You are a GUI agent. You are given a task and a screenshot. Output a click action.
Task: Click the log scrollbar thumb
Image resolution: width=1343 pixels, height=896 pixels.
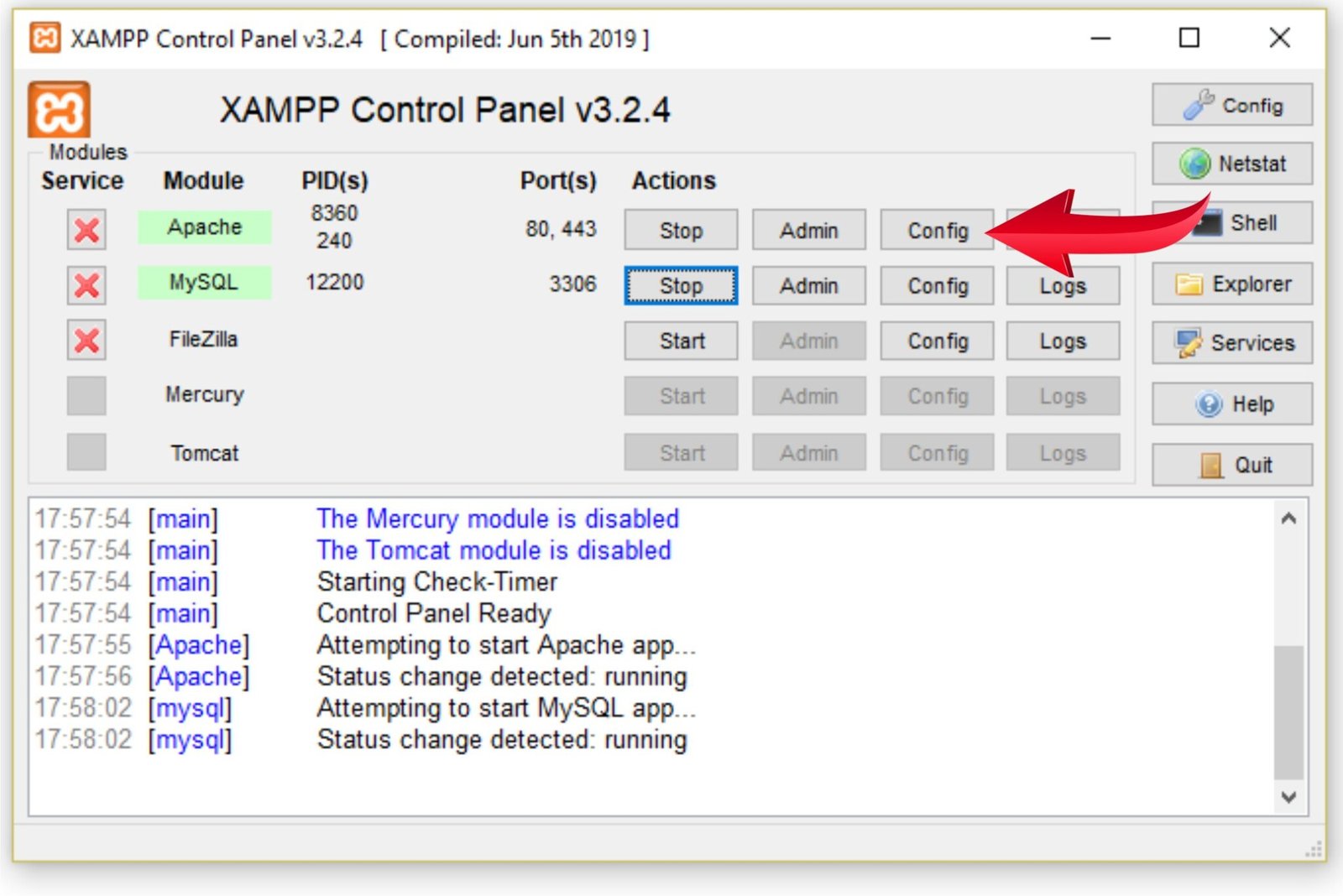1288,711
